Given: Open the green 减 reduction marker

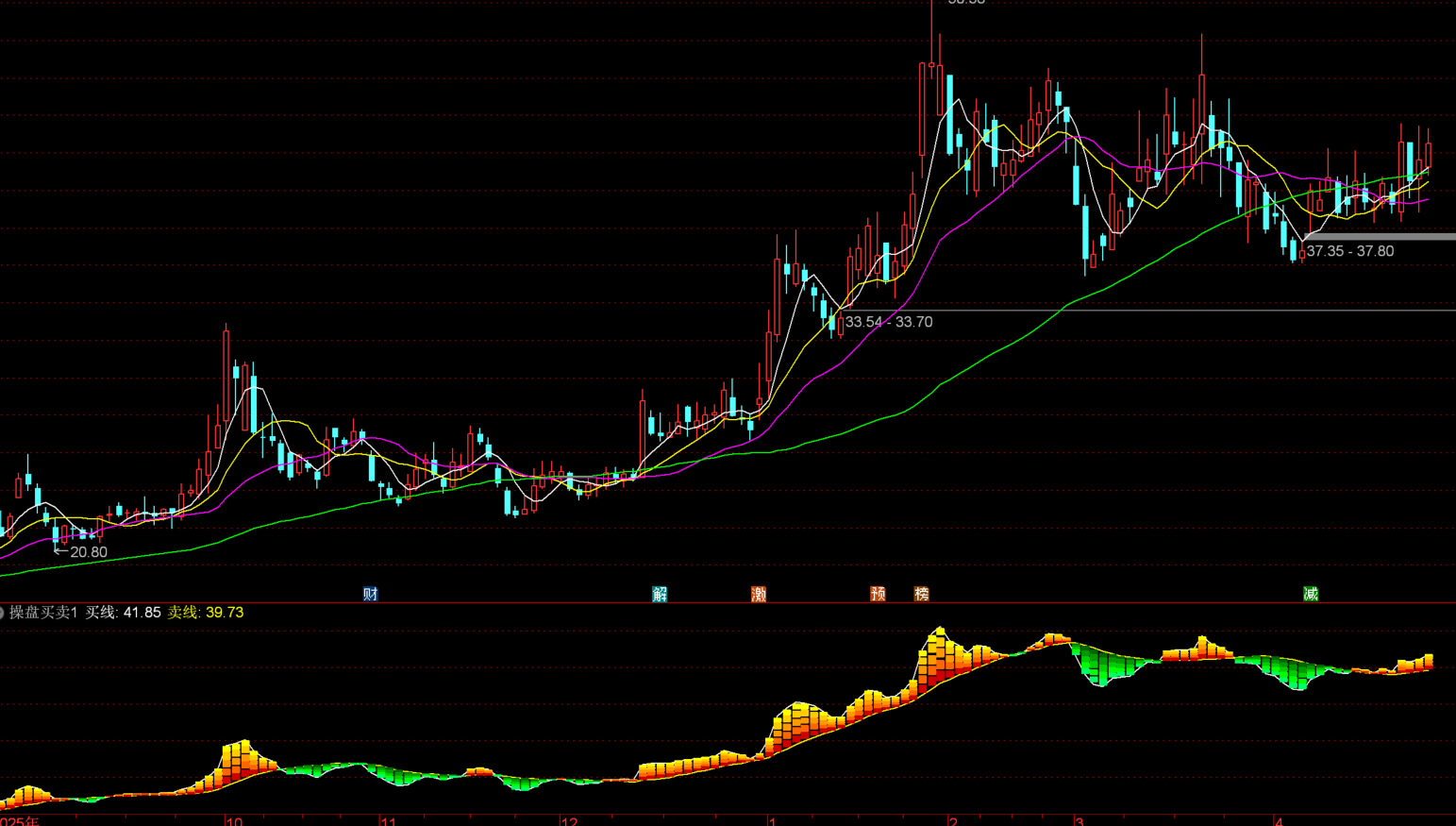Looking at the screenshot, I should pyautogui.click(x=1311, y=594).
